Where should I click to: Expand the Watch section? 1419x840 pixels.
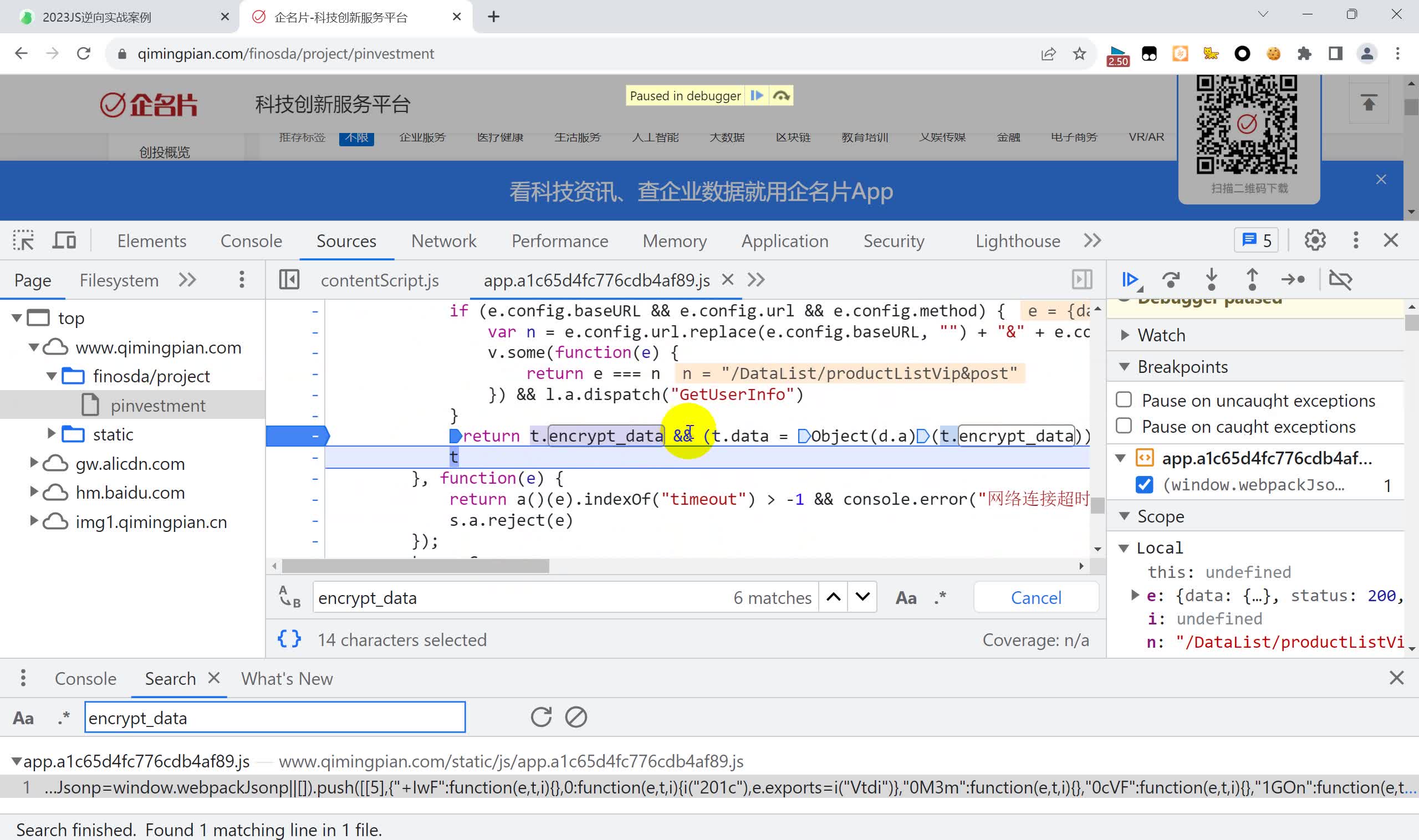pos(1126,335)
